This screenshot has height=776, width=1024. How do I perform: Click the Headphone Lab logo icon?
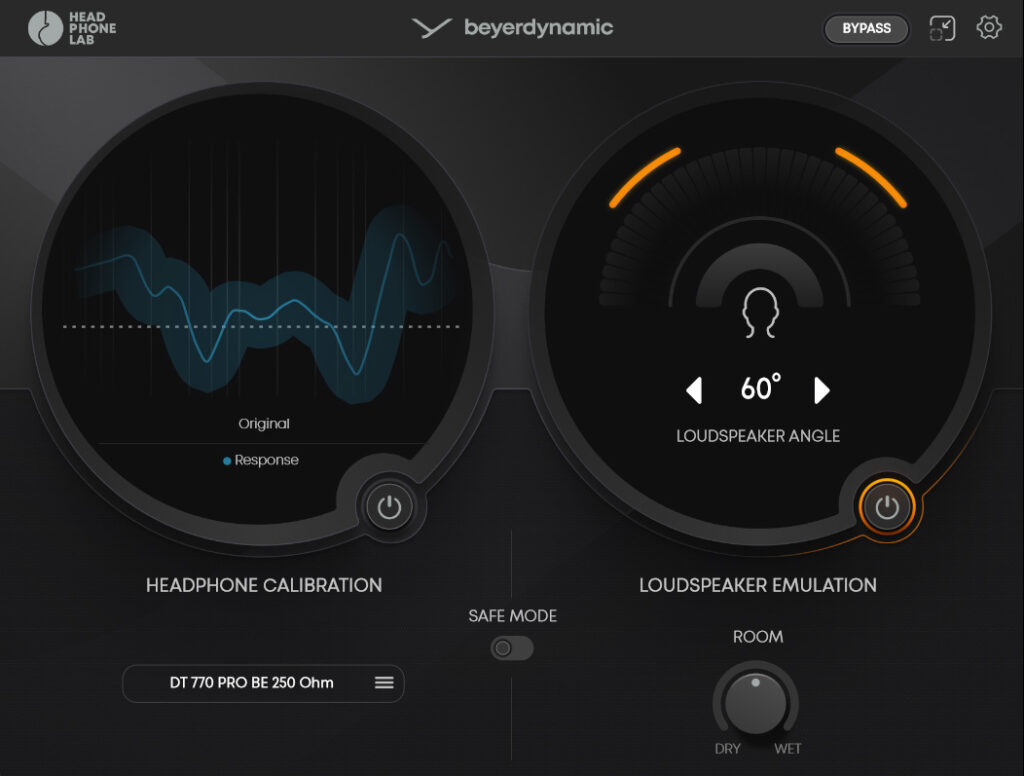click(x=45, y=28)
